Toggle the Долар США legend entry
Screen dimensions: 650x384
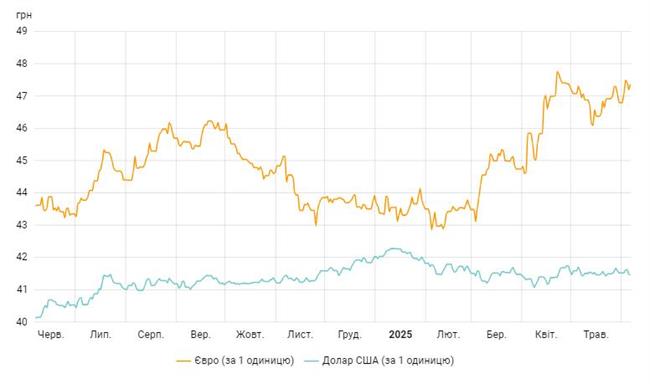click(x=379, y=360)
